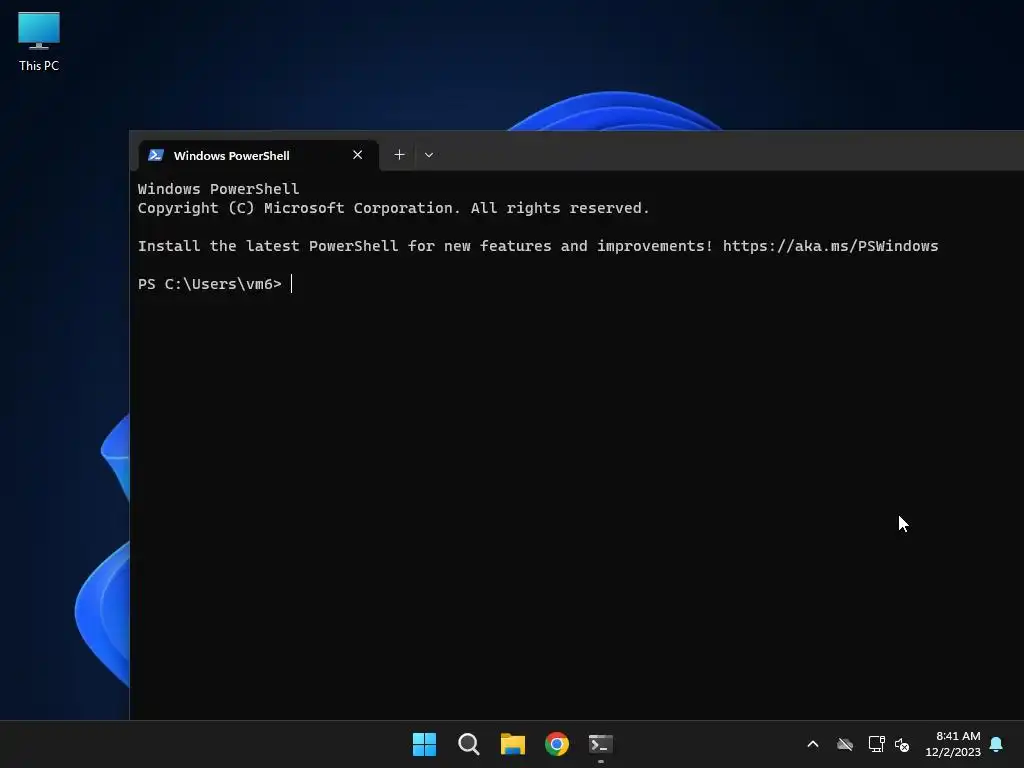Click the Terminal taskbar icon
Screen dimensions: 1024x768
(601, 744)
